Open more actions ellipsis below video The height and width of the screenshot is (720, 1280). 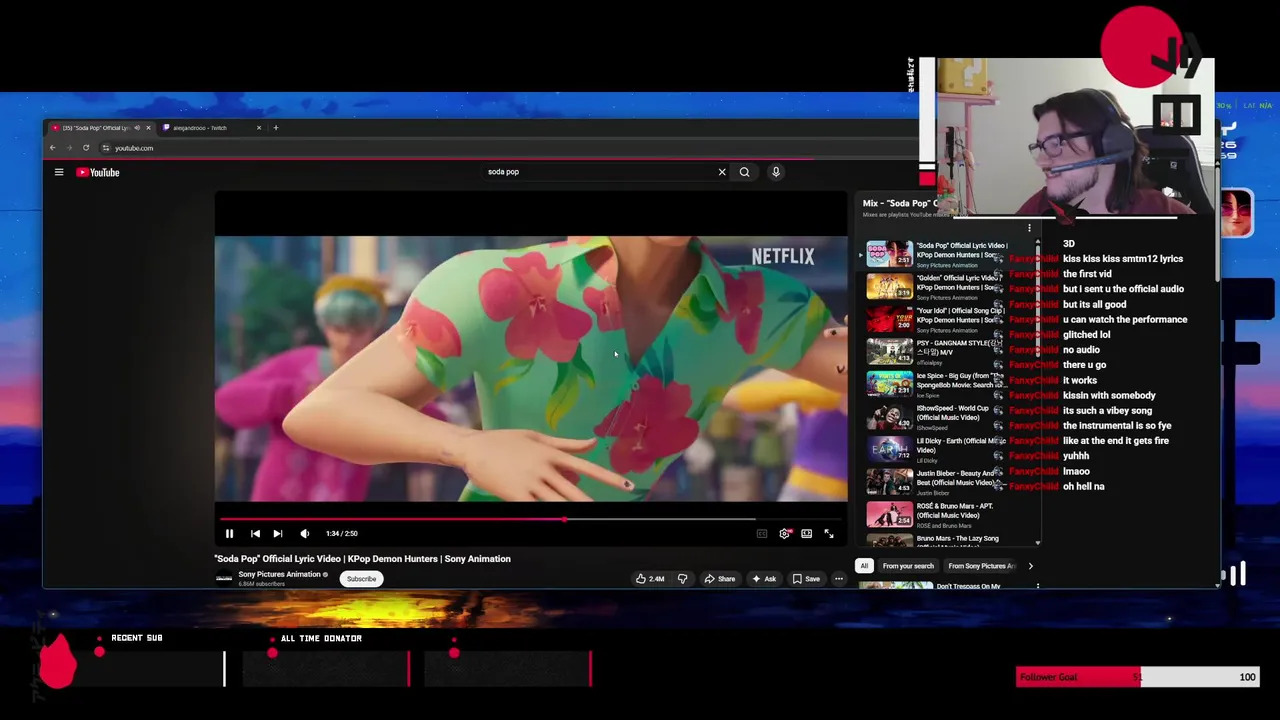pyautogui.click(x=839, y=579)
